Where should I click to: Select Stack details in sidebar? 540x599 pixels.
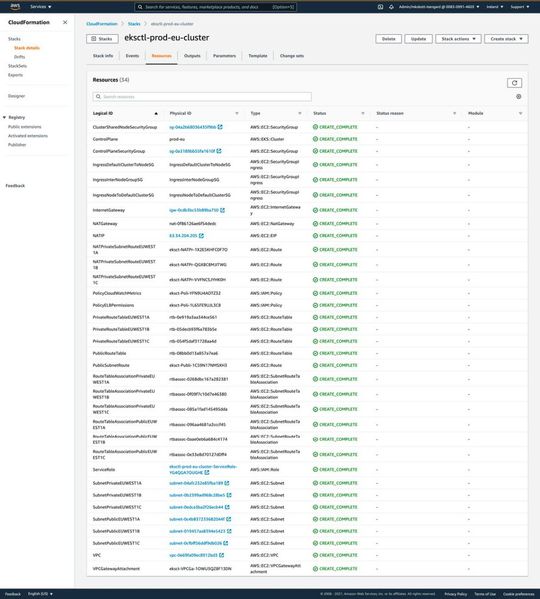(27, 48)
